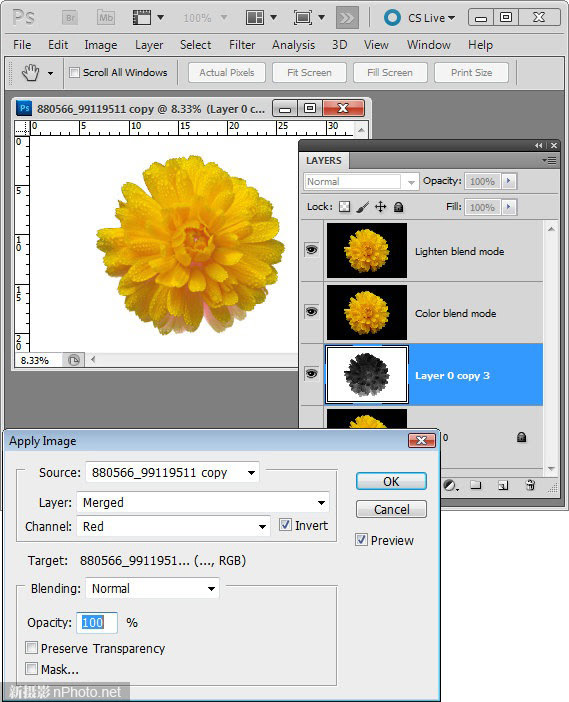Open the Source dropdown in Apply Image

[x=172, y=472]
